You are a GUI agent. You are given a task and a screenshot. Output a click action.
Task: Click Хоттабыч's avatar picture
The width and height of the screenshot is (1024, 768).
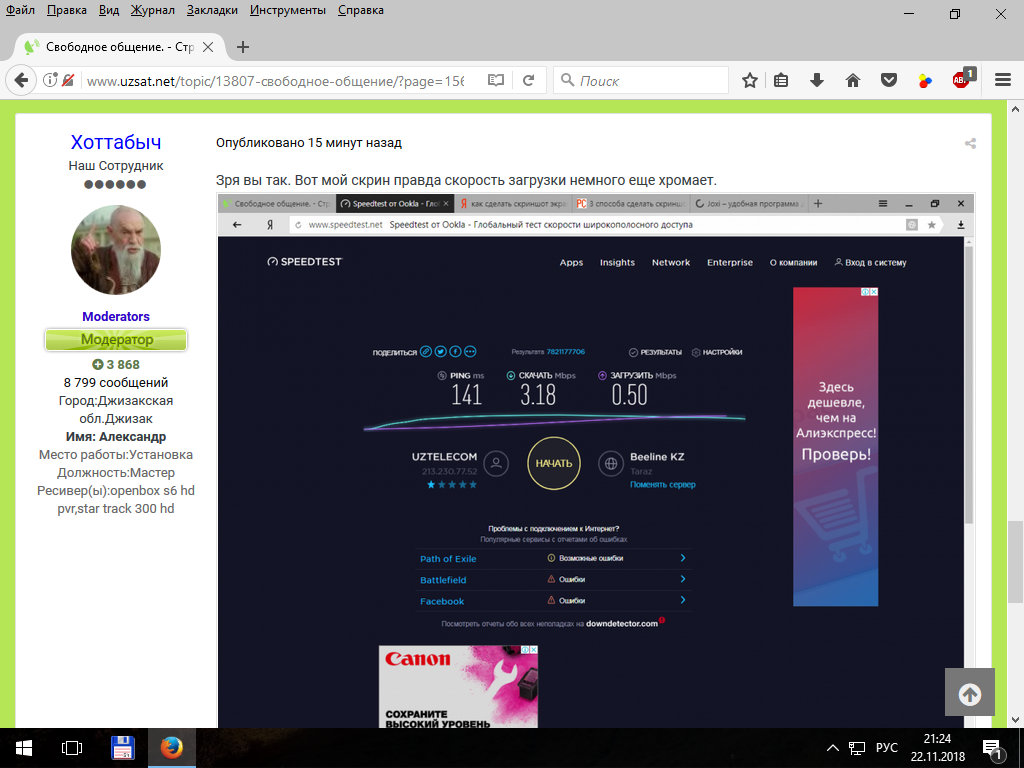click(x=116, y=250)
